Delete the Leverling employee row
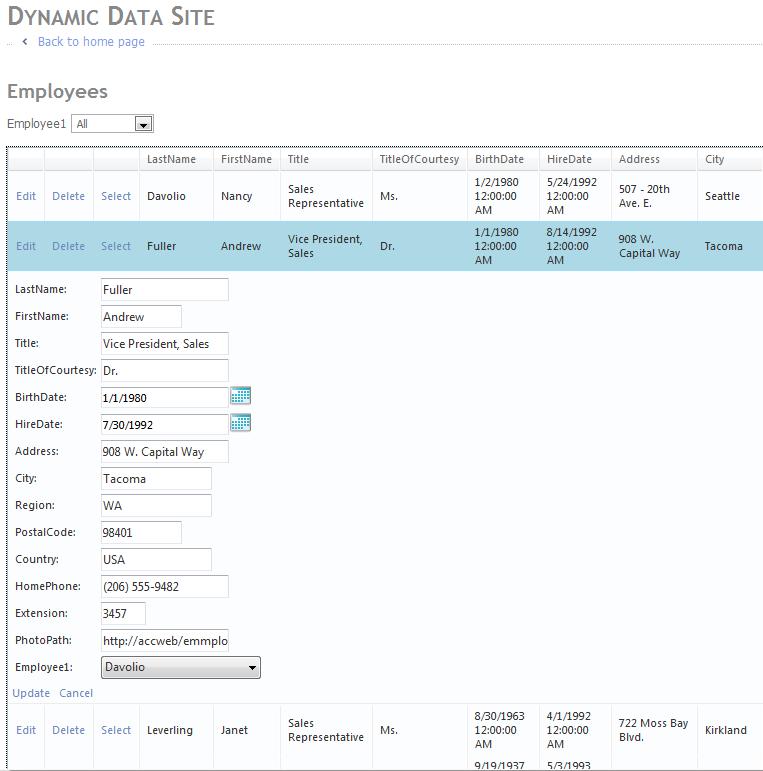Image resolution: width=763 pixels, height=771 pixels. coord(68,730)
